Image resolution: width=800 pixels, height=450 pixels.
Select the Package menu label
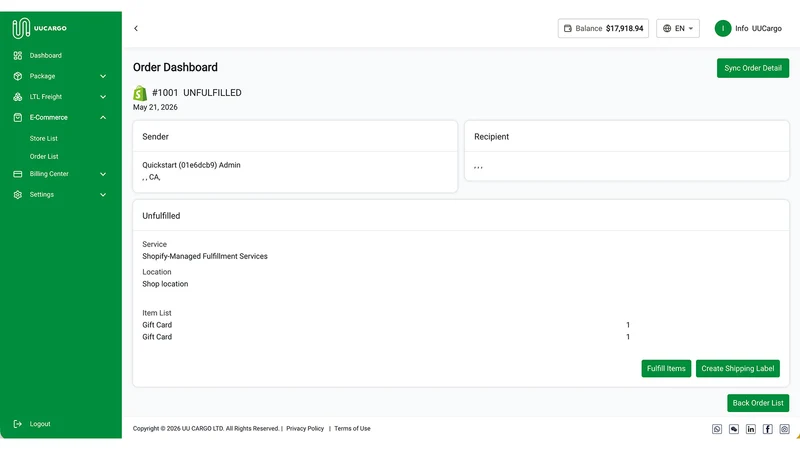[x=42, y=76]
